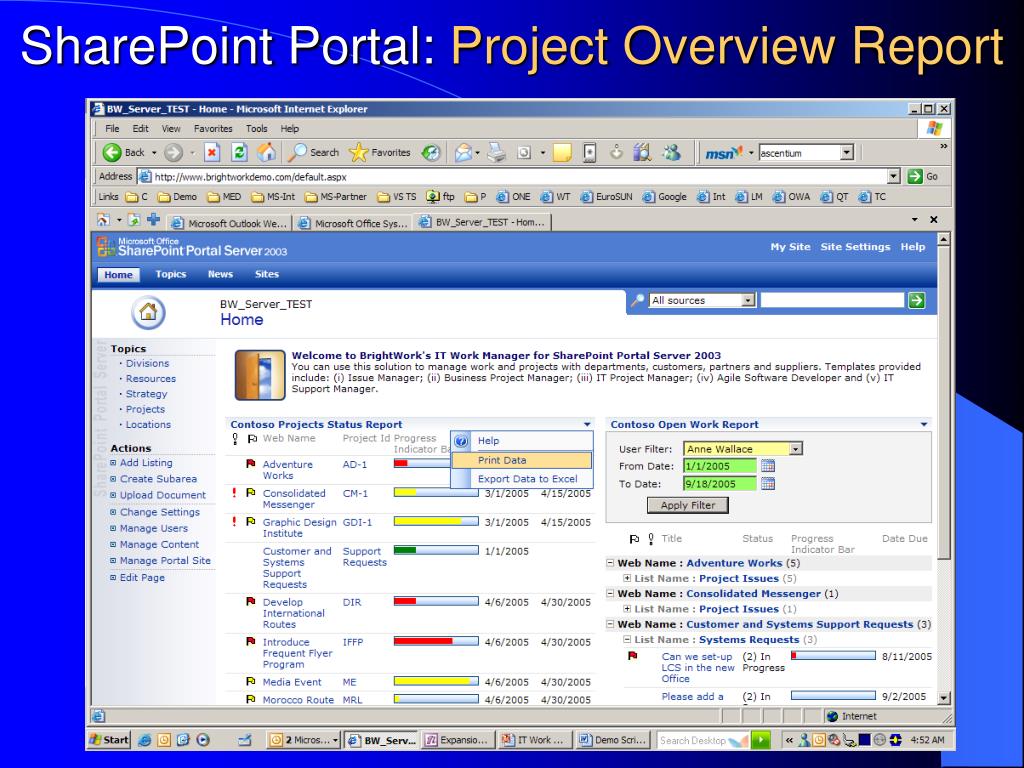This screenshot has height=768, width=1024.
Task: Open the To Date calendar picker icon
Action: (x=768, y=484)
